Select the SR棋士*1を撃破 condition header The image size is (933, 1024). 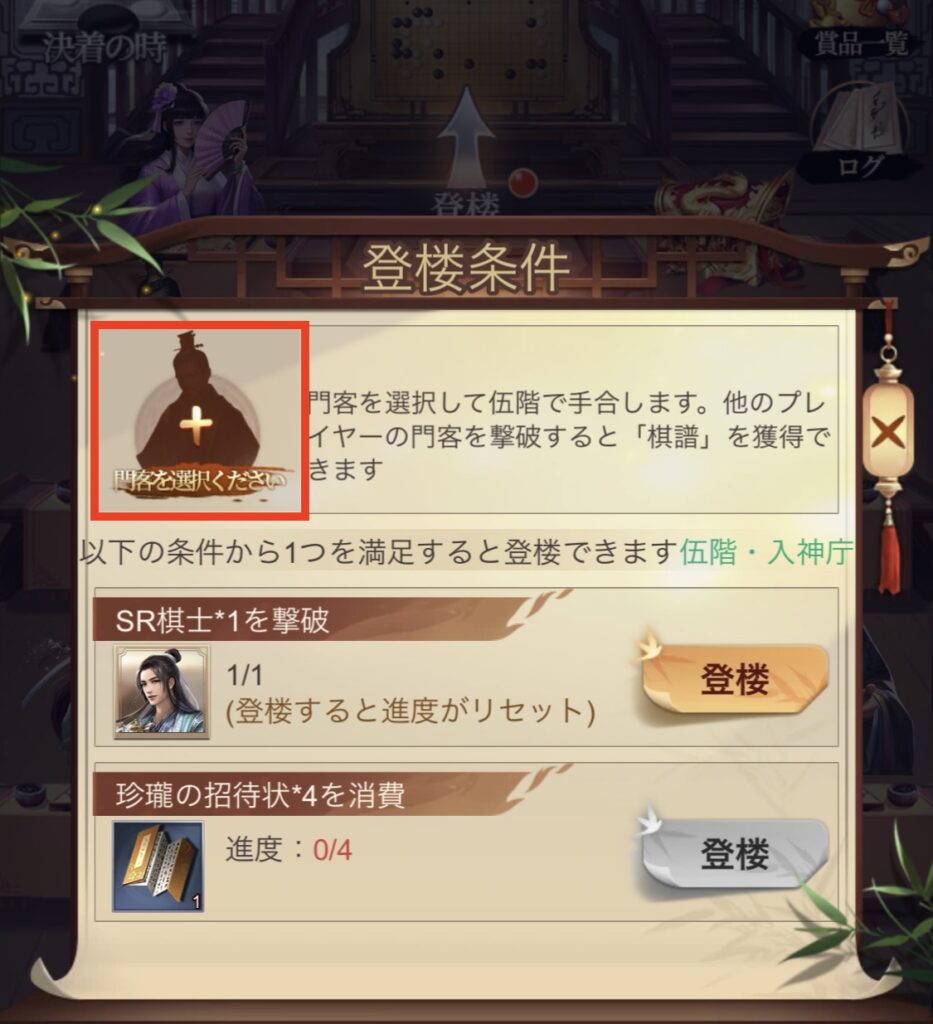click(222, 620)
